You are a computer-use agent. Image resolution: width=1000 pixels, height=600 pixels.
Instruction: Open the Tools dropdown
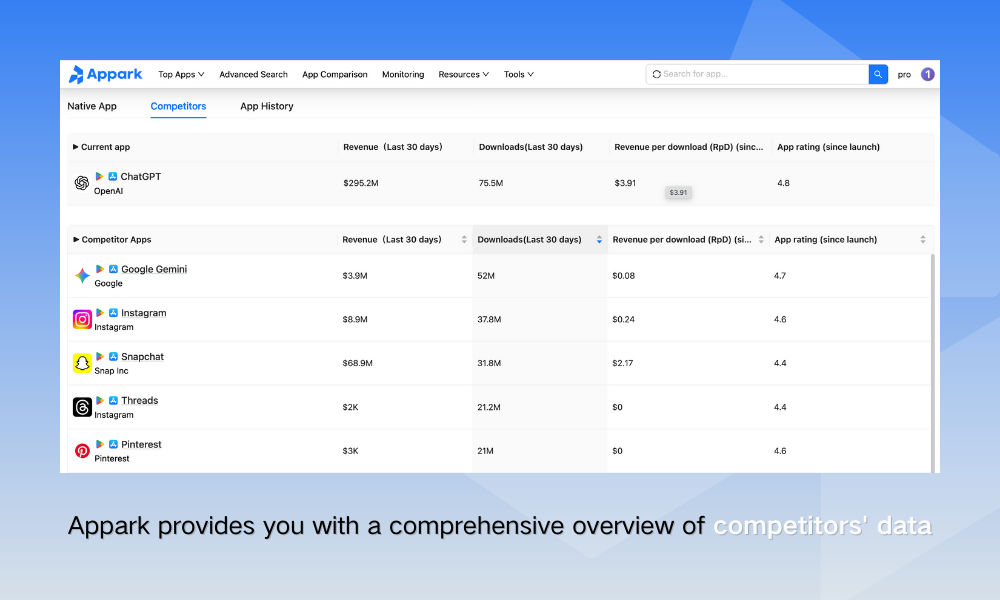518,74
